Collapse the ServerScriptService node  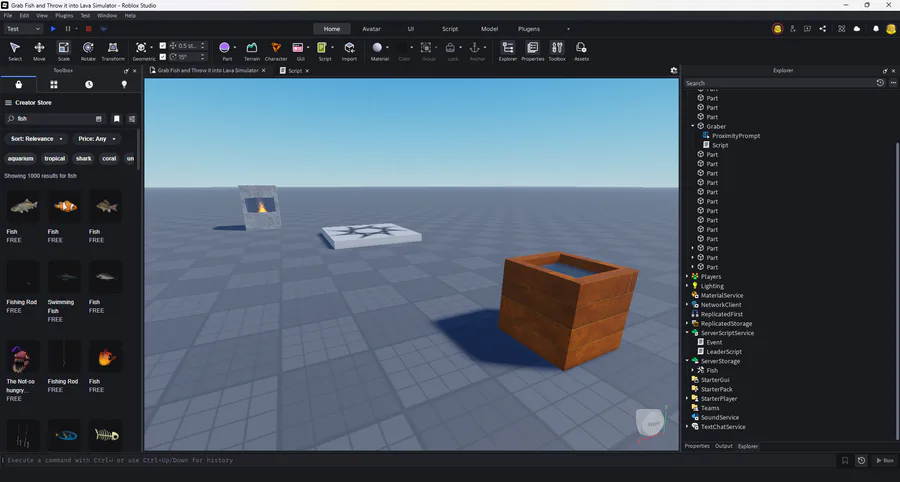click(x=687, y=333)
